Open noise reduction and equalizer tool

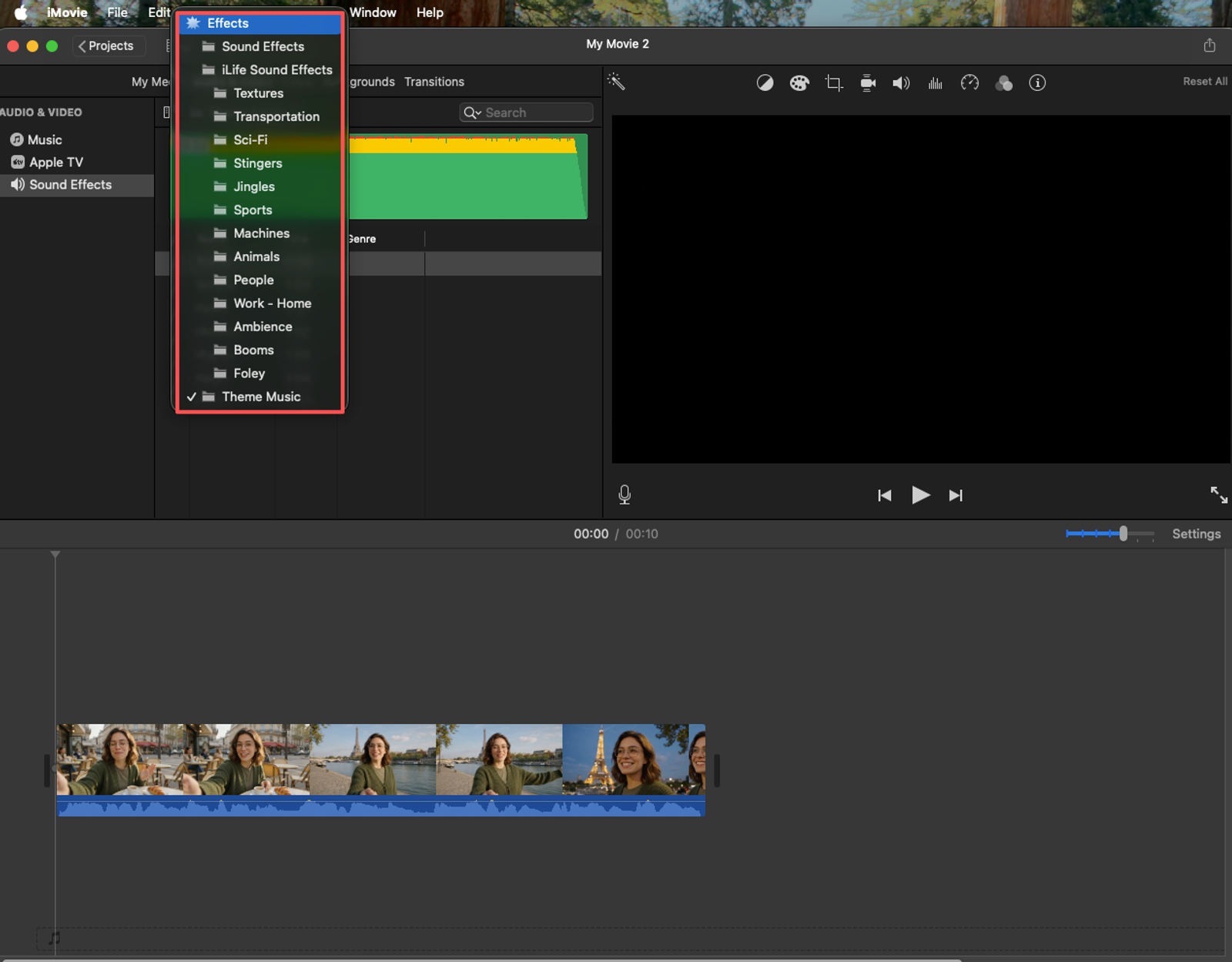point(936,82)
